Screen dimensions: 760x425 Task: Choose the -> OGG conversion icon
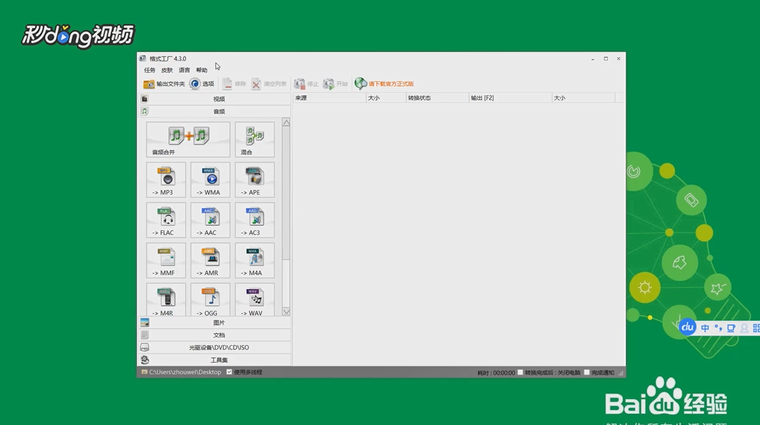(210, 300)
